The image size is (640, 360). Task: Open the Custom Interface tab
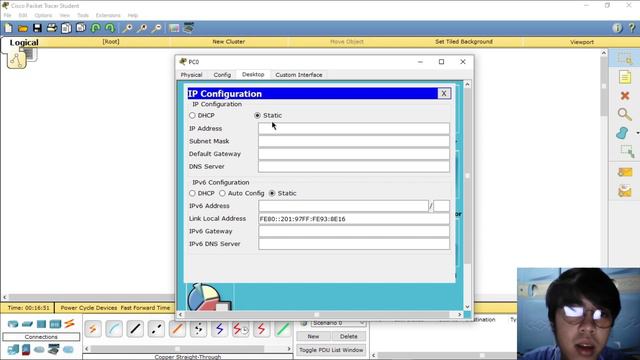pyautogui.click(x=299, y=75)
